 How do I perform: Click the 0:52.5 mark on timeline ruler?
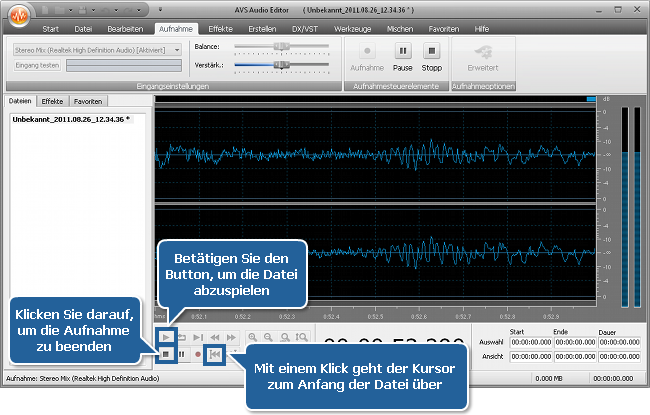click(375, 317)
